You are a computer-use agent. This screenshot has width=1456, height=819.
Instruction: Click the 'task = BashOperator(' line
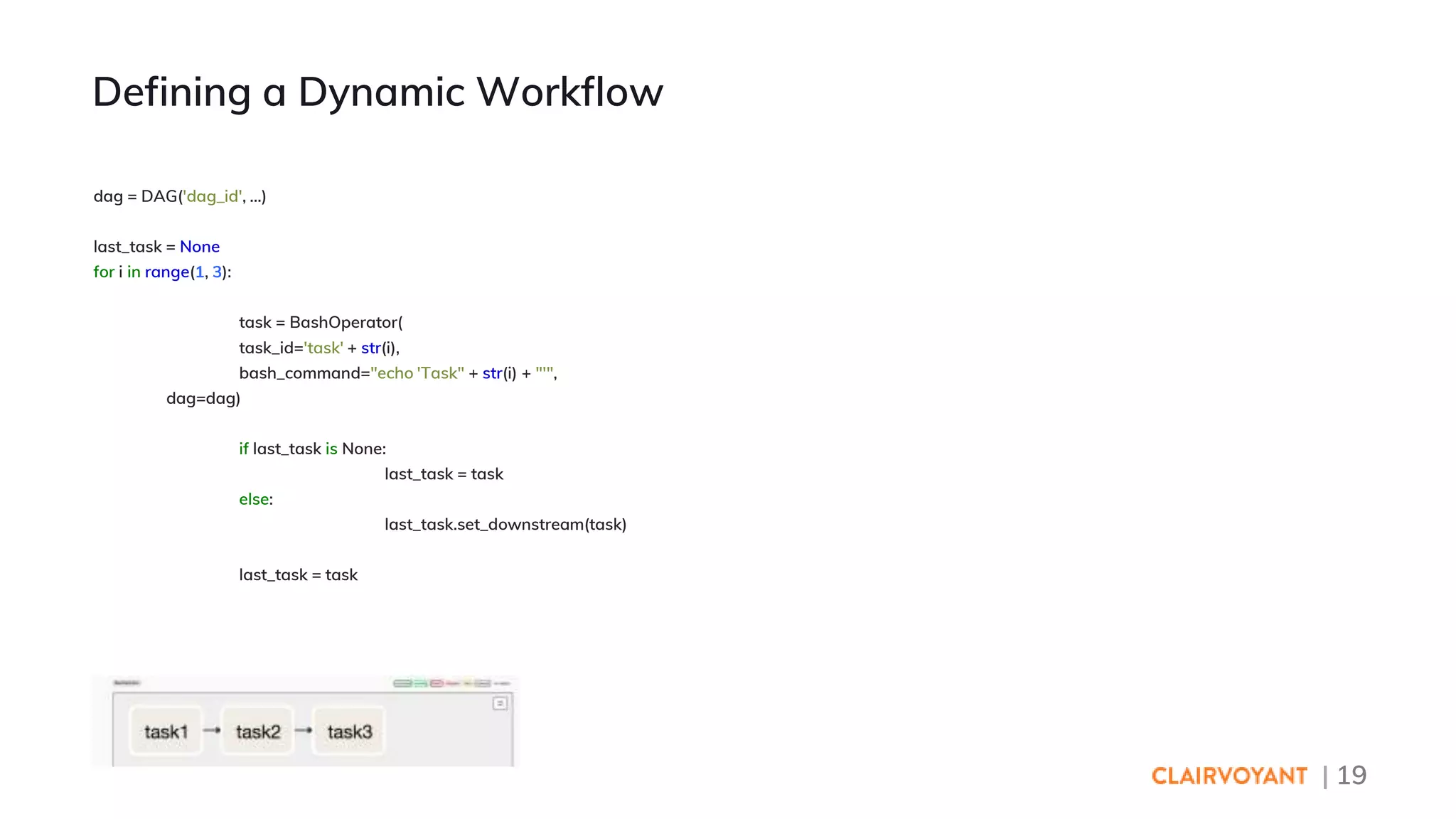pyautogui.click(x=321, y=323)
